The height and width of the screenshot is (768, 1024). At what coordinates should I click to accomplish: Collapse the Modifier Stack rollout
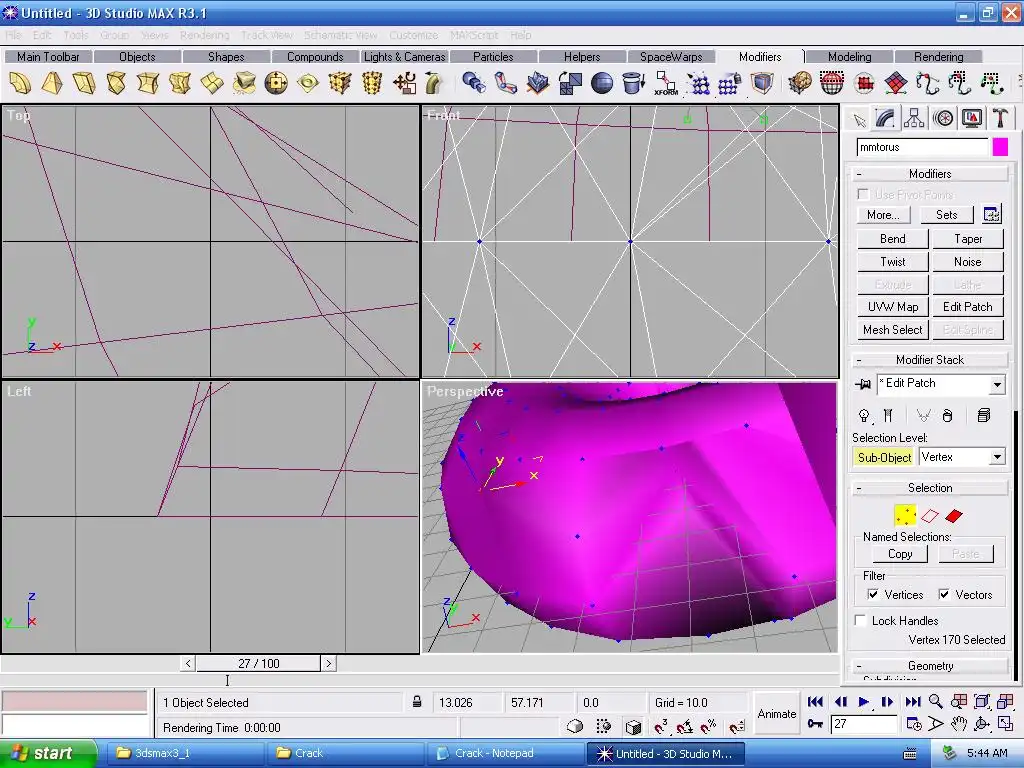point(929,360)
